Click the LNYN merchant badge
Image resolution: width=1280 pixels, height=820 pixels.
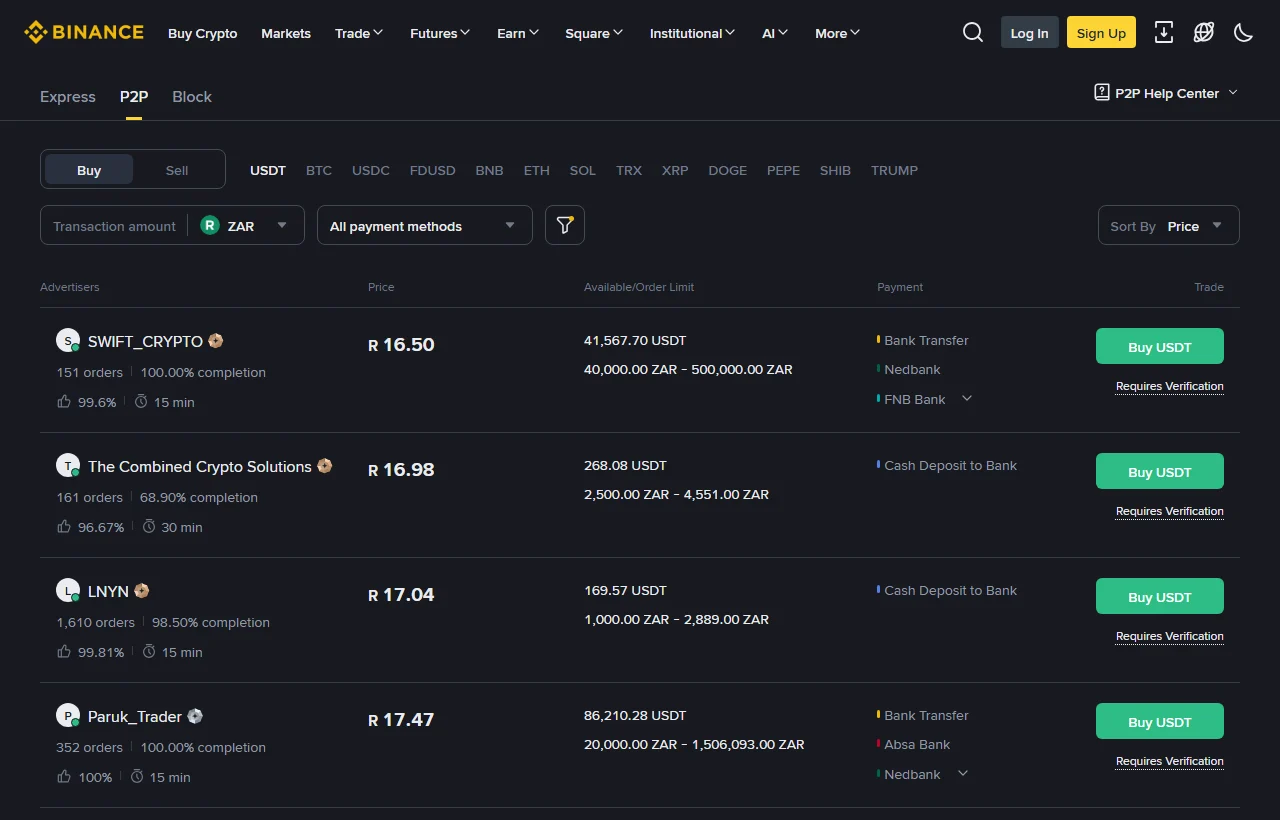(141, 591)
